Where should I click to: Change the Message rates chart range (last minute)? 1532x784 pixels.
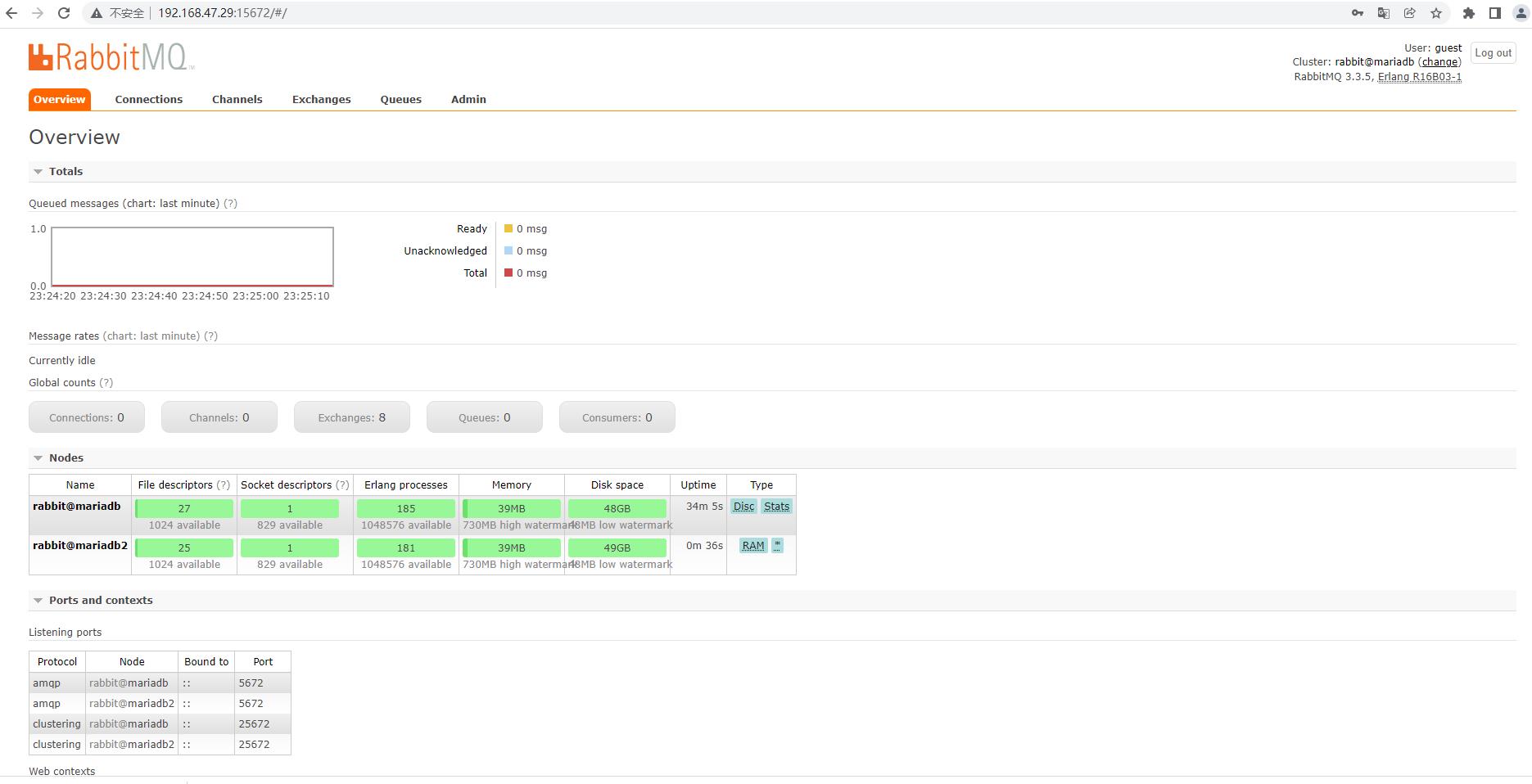click(x=151, y=336)
